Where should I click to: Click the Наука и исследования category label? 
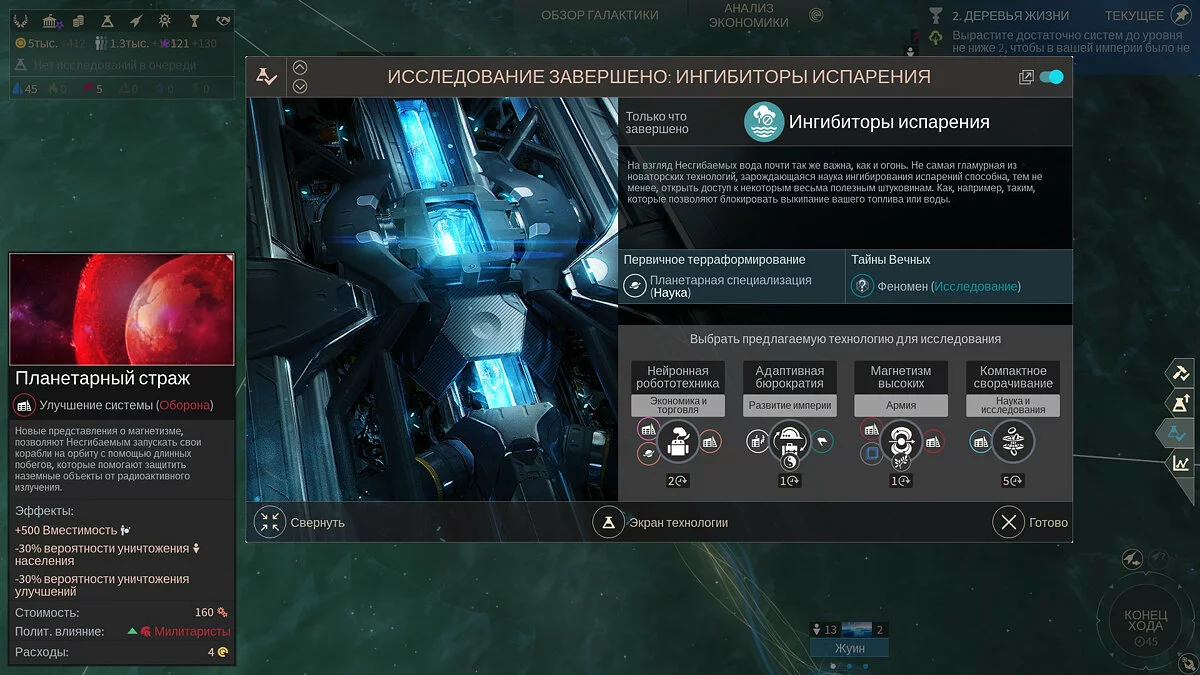pos(1013,405)
